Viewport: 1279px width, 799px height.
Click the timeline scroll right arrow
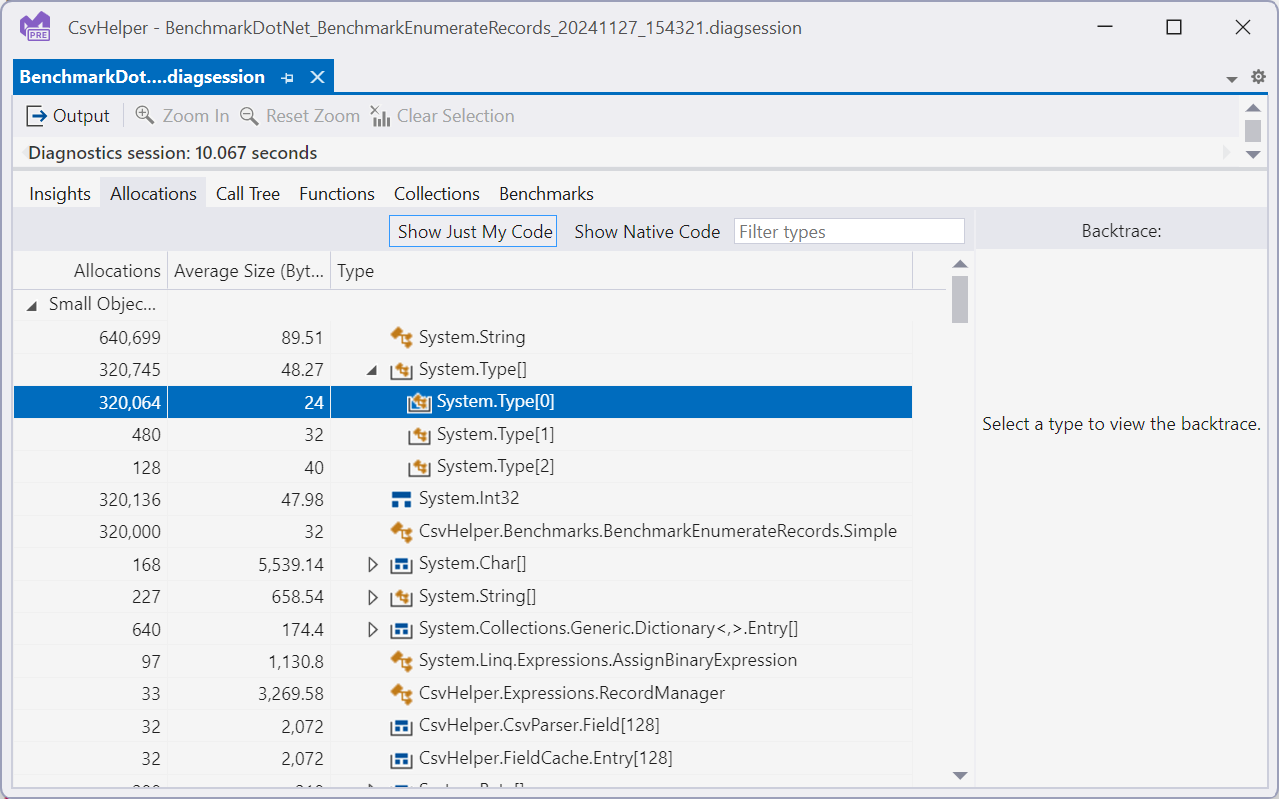(x=1227, y=153)
